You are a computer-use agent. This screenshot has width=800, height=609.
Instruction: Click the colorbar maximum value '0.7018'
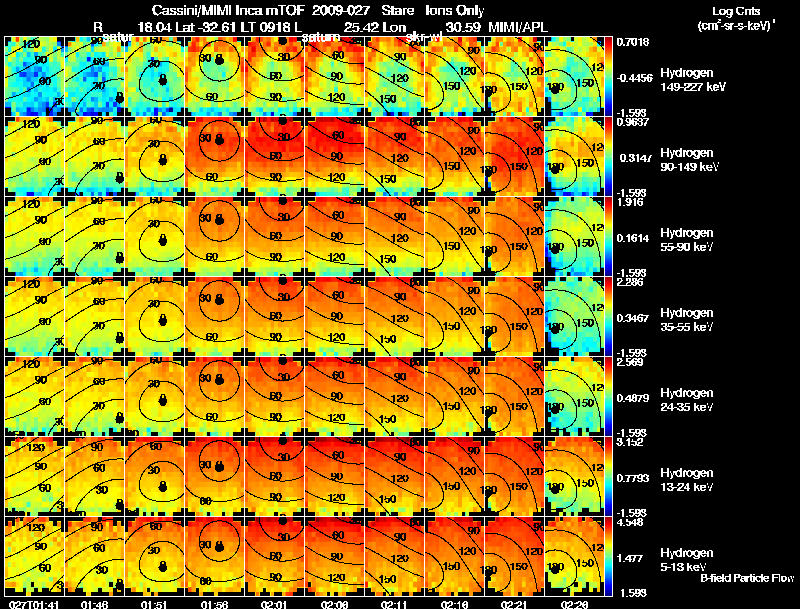tap(633, 42)
